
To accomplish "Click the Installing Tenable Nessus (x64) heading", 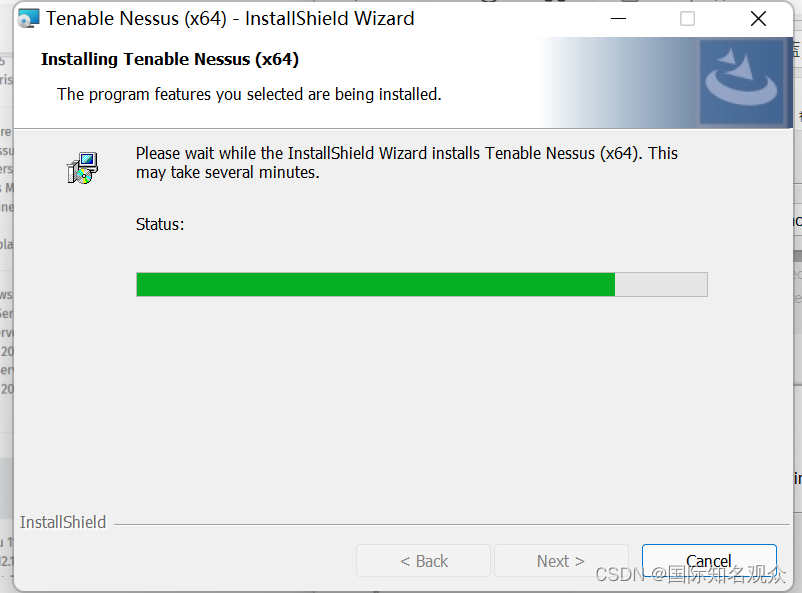I will pos(170,59).
